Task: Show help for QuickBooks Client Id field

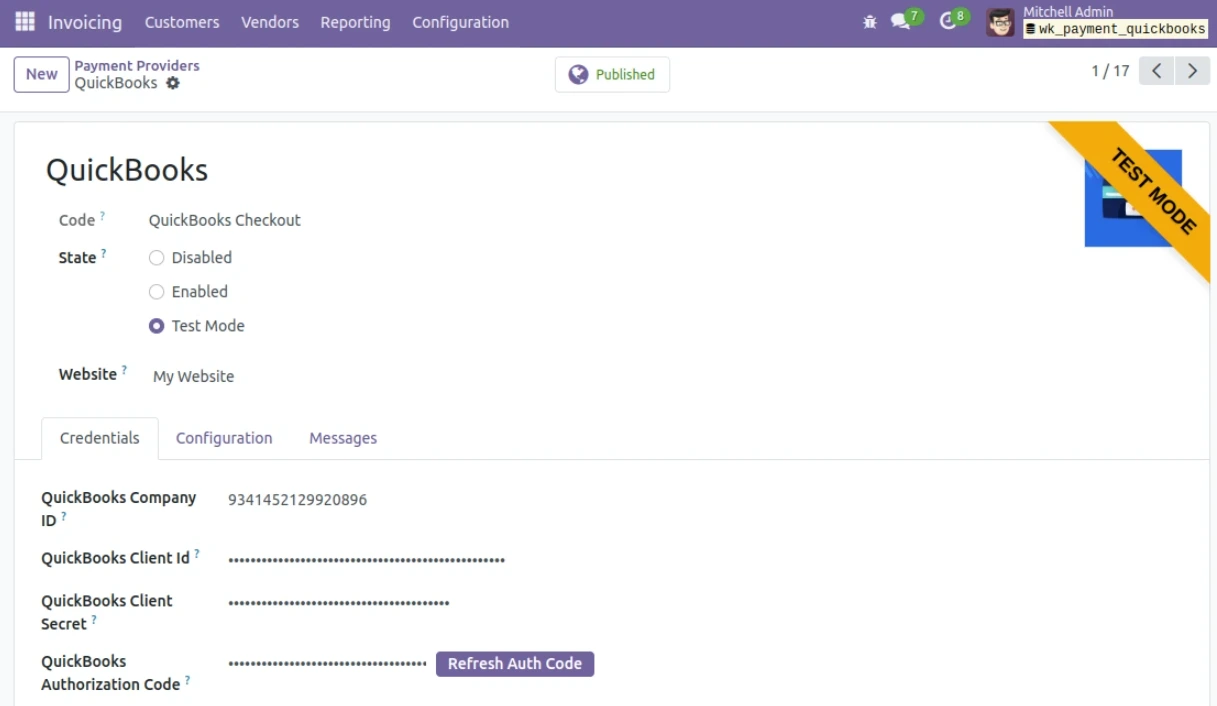Action: (x=199, y=552)
